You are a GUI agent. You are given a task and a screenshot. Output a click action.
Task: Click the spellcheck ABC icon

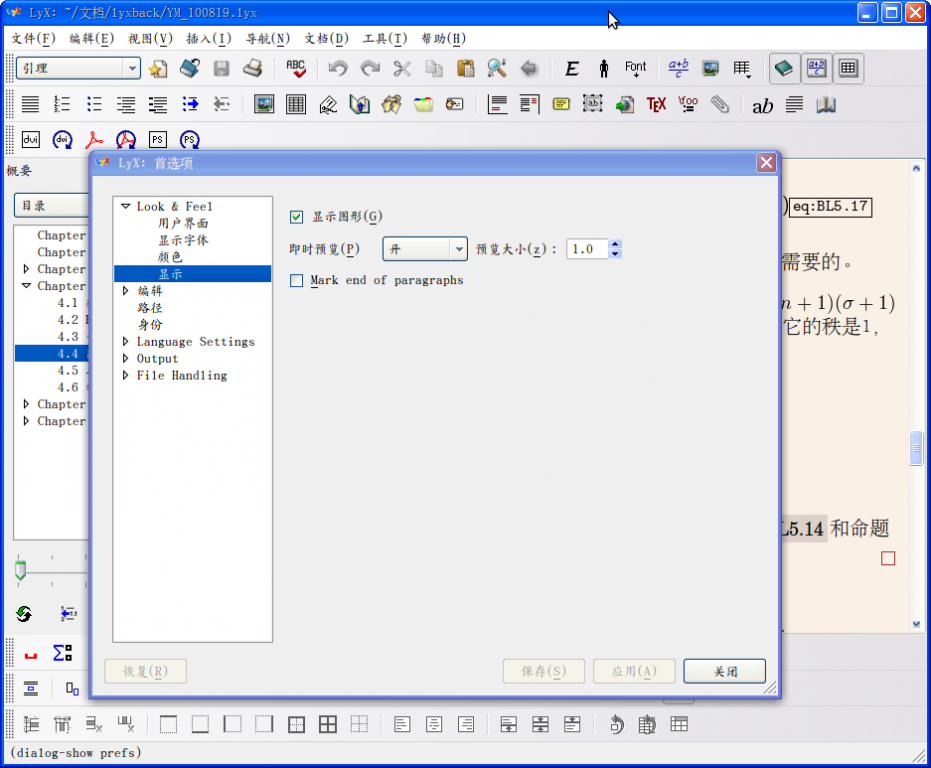coord(295,68)
